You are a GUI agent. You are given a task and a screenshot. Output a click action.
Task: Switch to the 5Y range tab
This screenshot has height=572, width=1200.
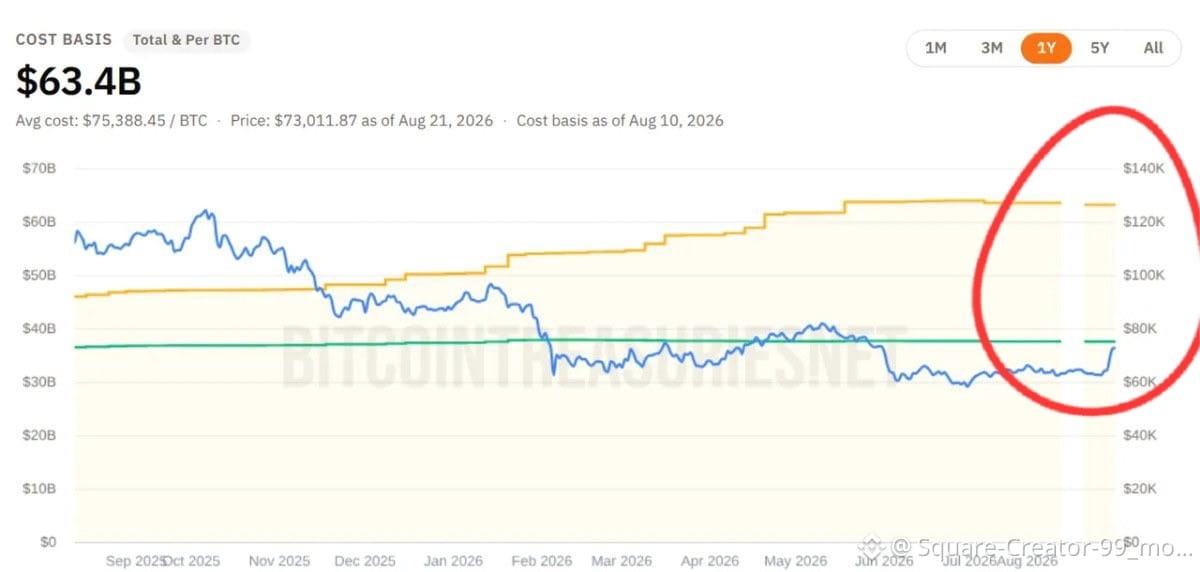pyautogui.click(x=1099, y=48)
